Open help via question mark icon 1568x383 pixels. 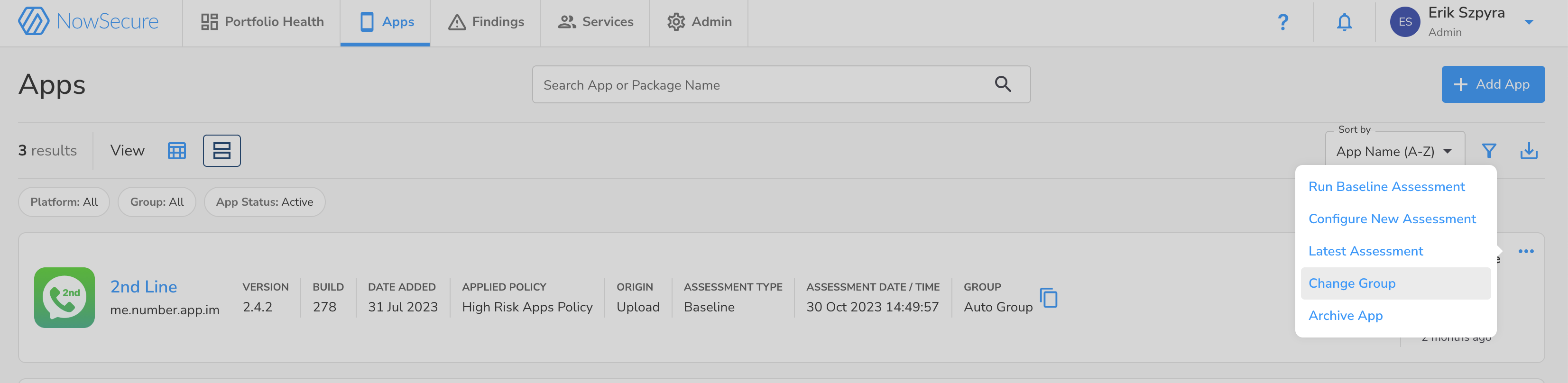pos(1282,22)
